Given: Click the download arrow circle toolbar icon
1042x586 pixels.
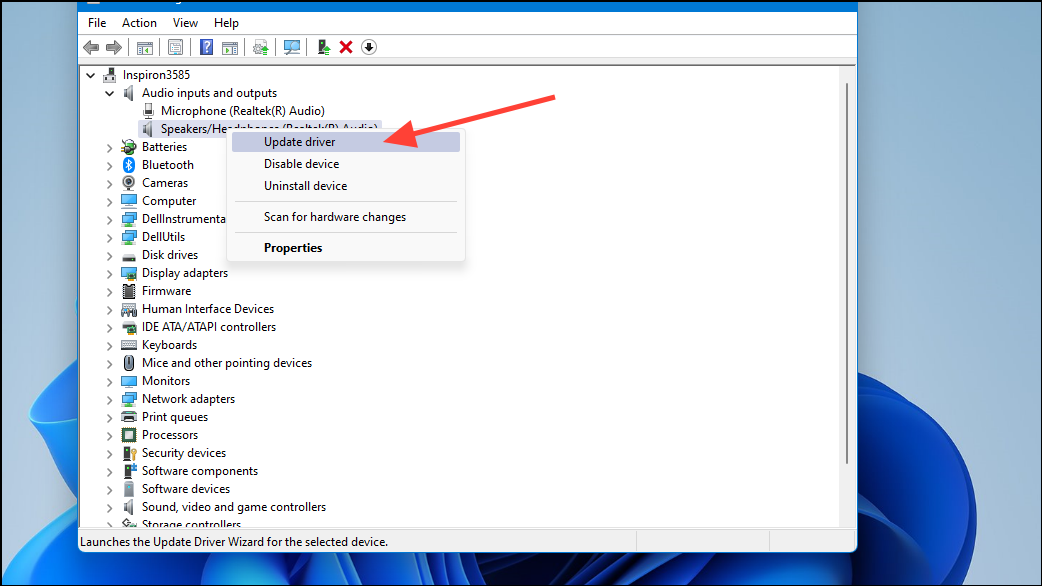Looking at the screenshot, I should point(369,47).
